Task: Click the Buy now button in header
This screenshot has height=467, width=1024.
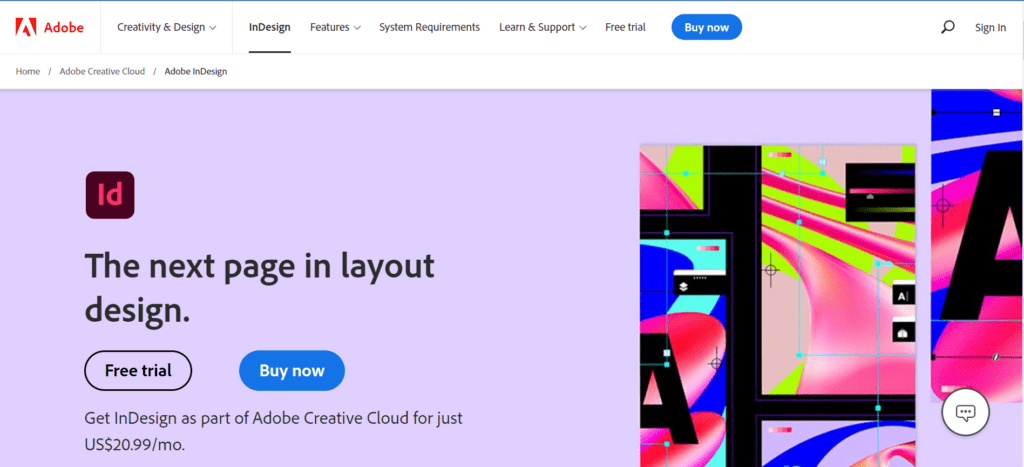Action: coord(707,27)
